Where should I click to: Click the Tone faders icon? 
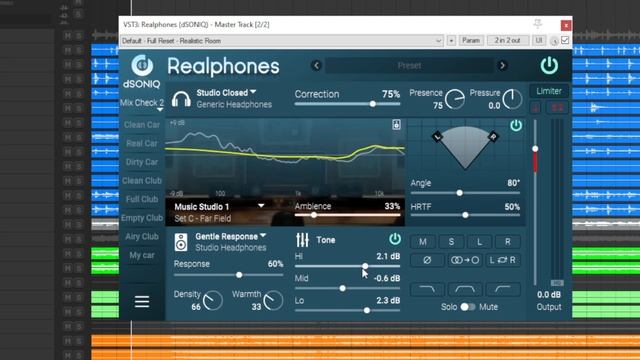point(302,240)
